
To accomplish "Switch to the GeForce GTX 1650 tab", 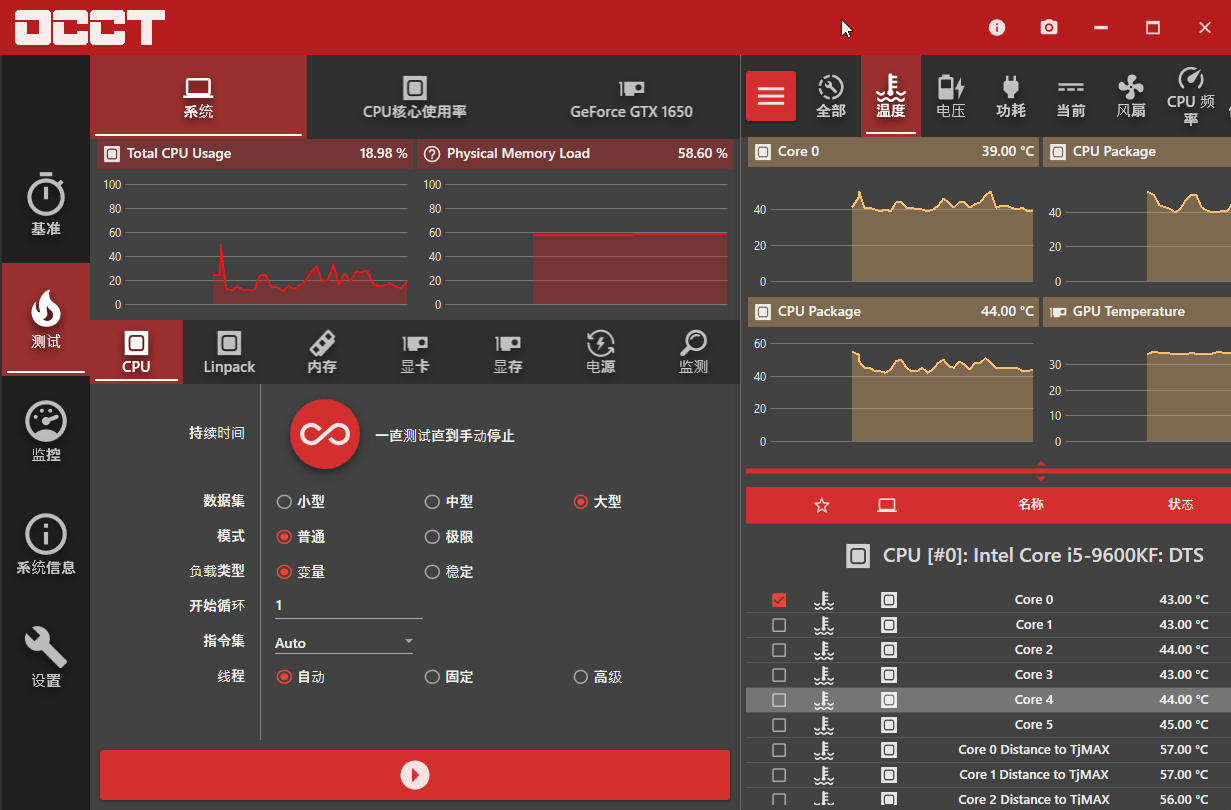I will pyautogui.click(x=631, y=97).
